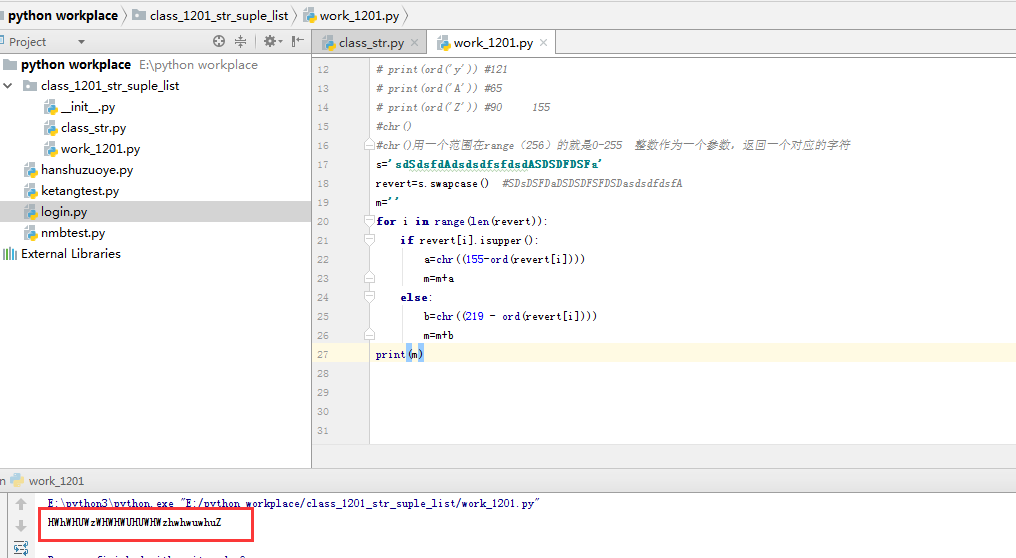1016x558 pixels.
Task: Open hanshuzuoye.py from the project tree
Action: pyautogui.click(x=87, y=170)
